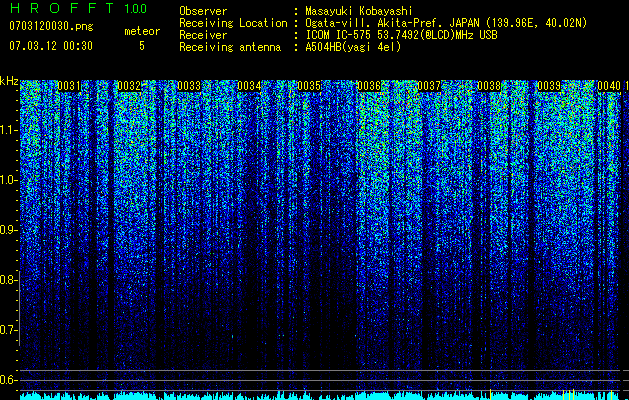Click the kHz axis unit label

click(x=9, y=81)
